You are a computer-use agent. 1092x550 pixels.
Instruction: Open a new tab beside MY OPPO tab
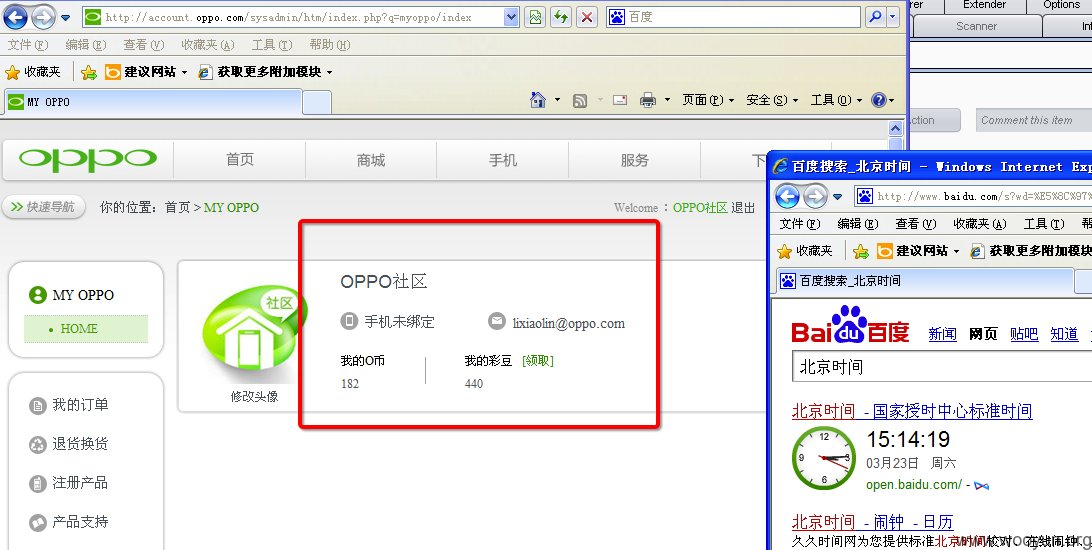[x=317, y=102]
